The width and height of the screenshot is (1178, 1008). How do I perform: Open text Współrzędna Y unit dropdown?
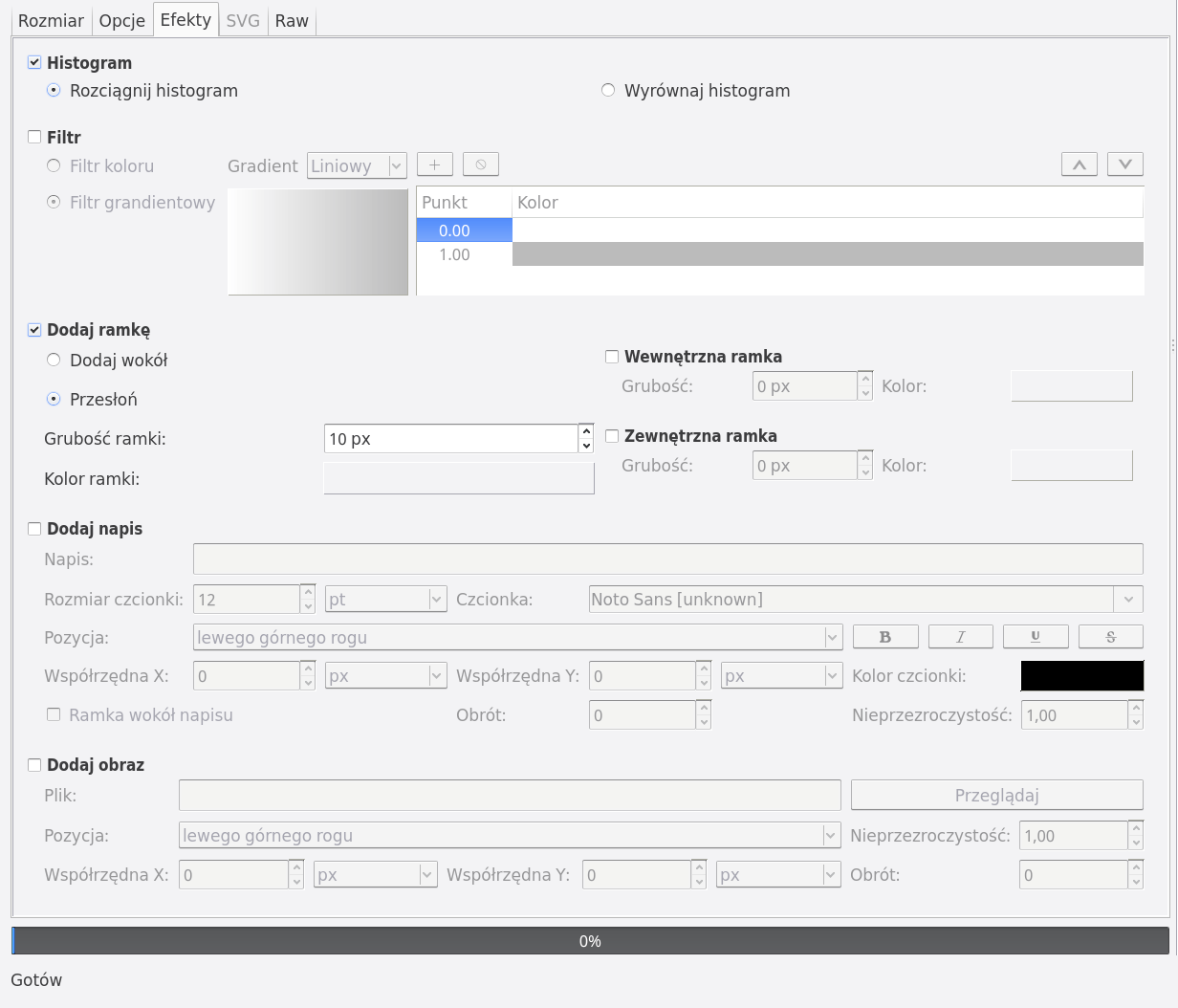click(782, 676)
